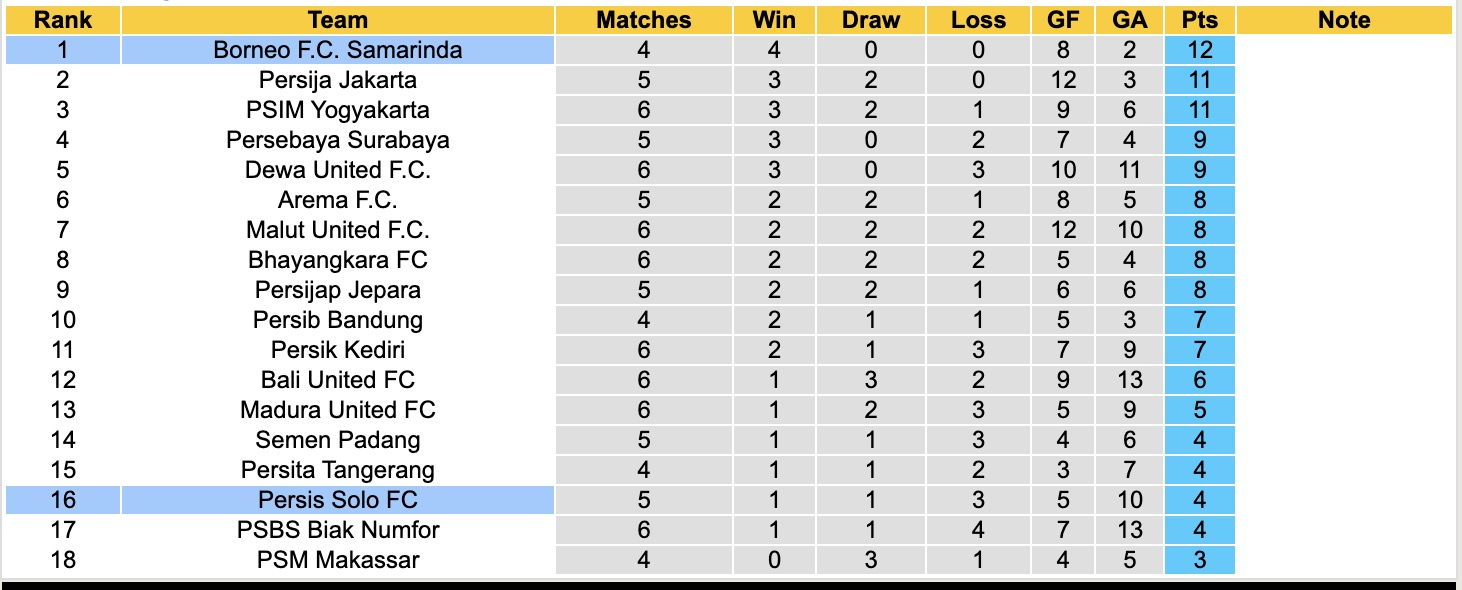Select the Persija Jakarta team name
This screenshot has width=1462, height=590.
[338, 80]
